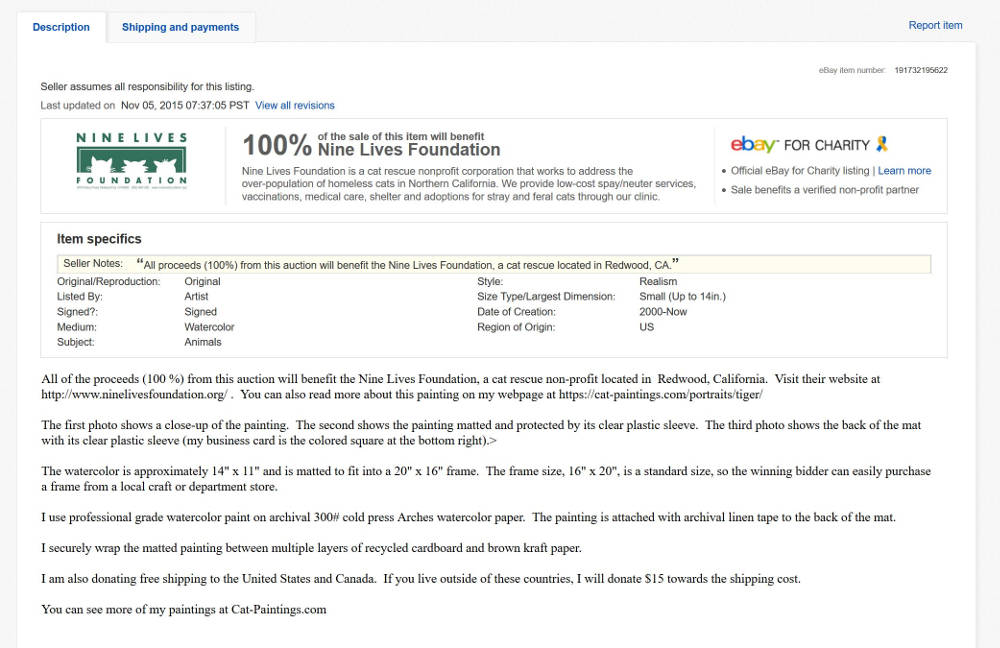The height and width of the screenshot is (648, 1000).
Task: Click the Nine Lives Foundation heading
Action: coord(409,150)
